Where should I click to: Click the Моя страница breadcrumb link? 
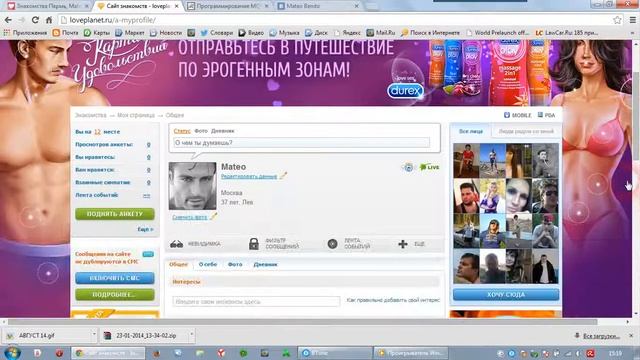click(136, 115)
